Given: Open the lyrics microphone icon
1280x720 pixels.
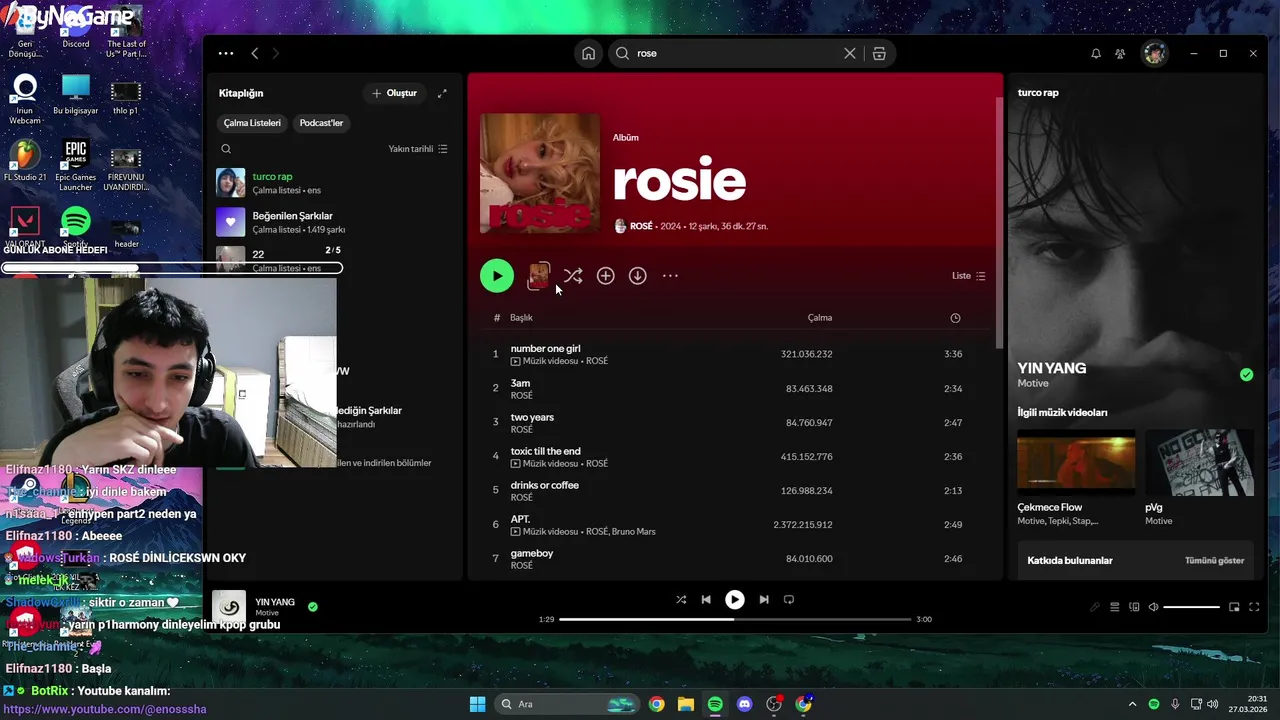Looking at the screenshot, I should [1095, 607].
